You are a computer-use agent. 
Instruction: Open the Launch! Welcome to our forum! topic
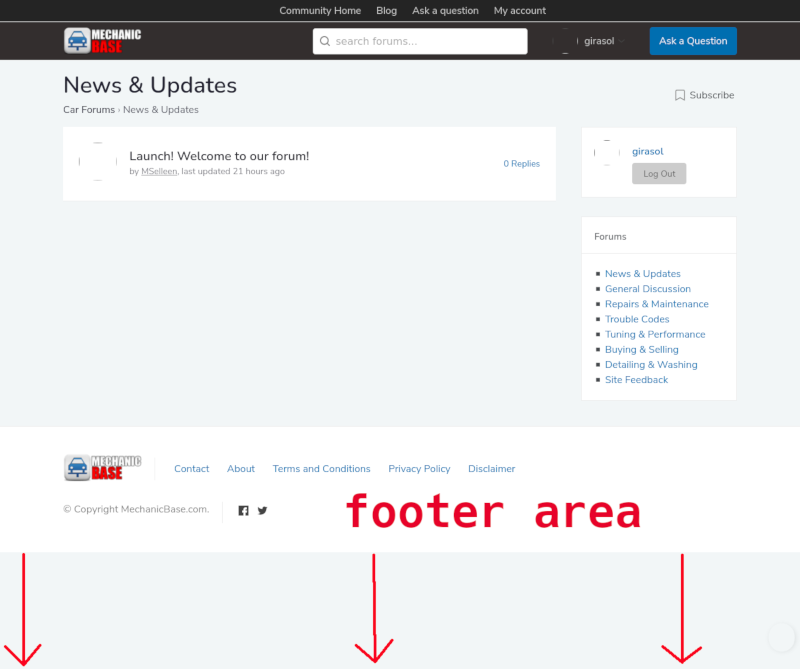219,156
